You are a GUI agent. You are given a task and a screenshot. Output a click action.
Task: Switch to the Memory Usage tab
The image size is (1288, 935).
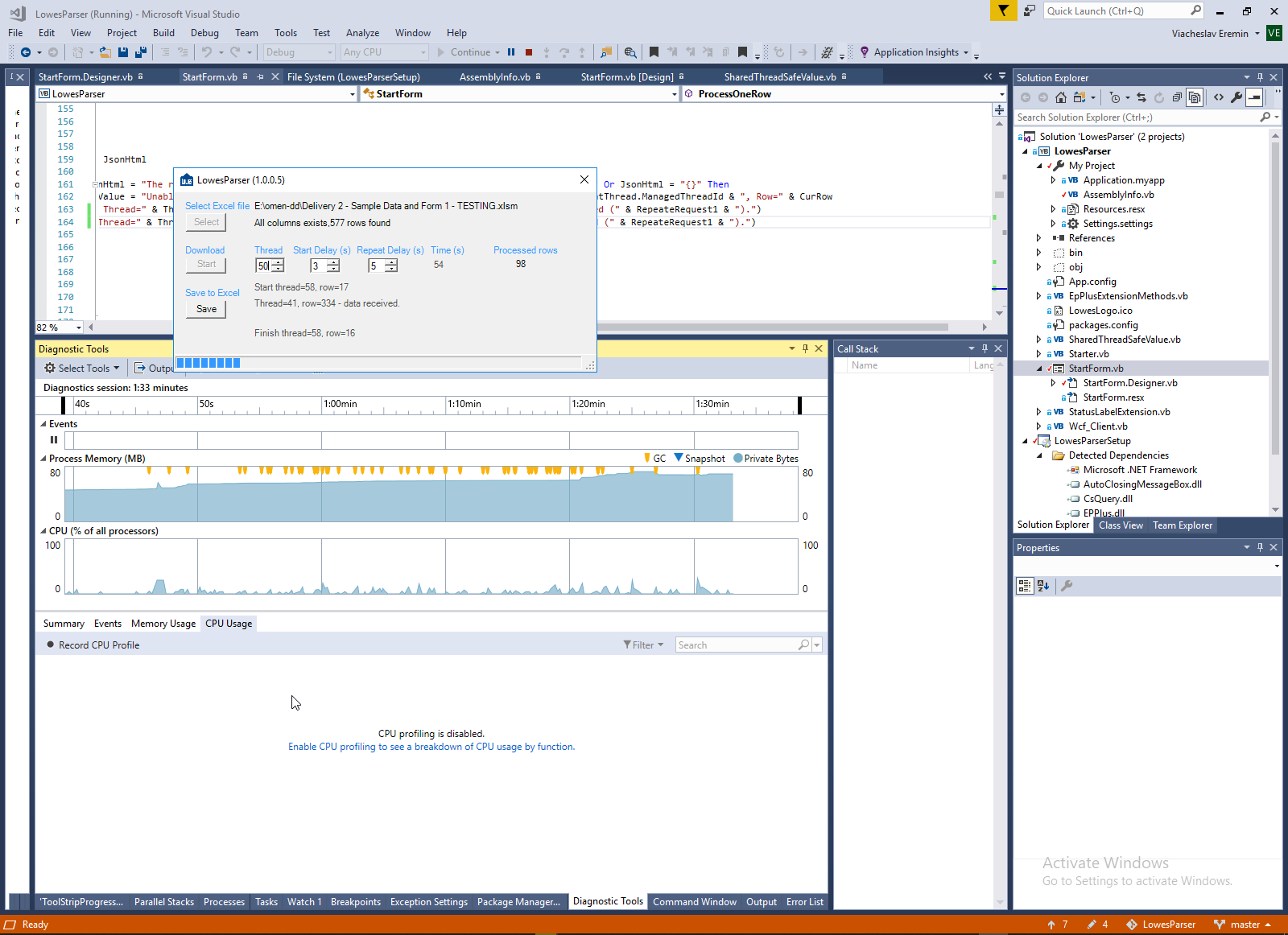point(163,624)
